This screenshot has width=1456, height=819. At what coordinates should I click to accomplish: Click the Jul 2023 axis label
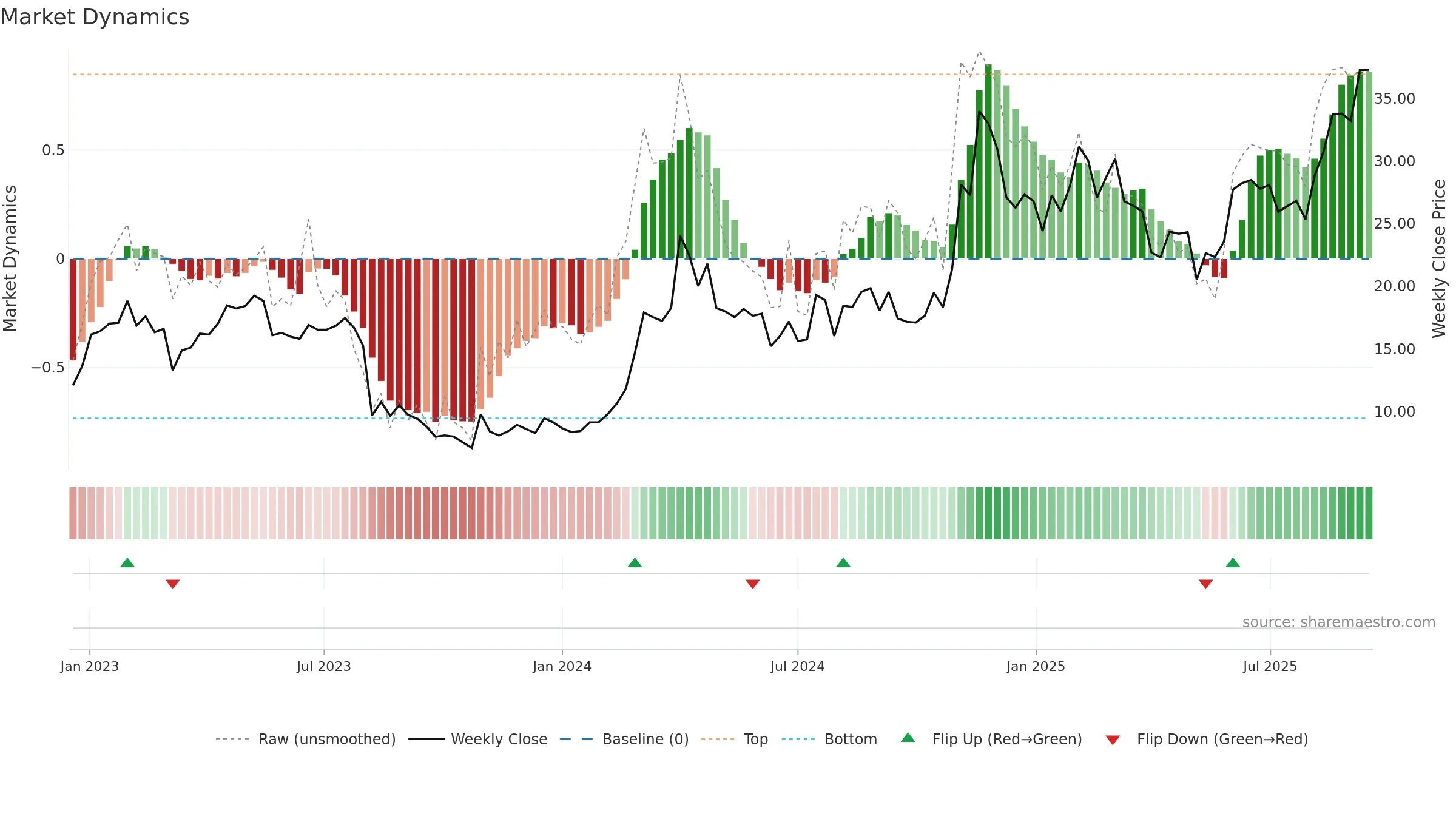click(x=324, y=666)
